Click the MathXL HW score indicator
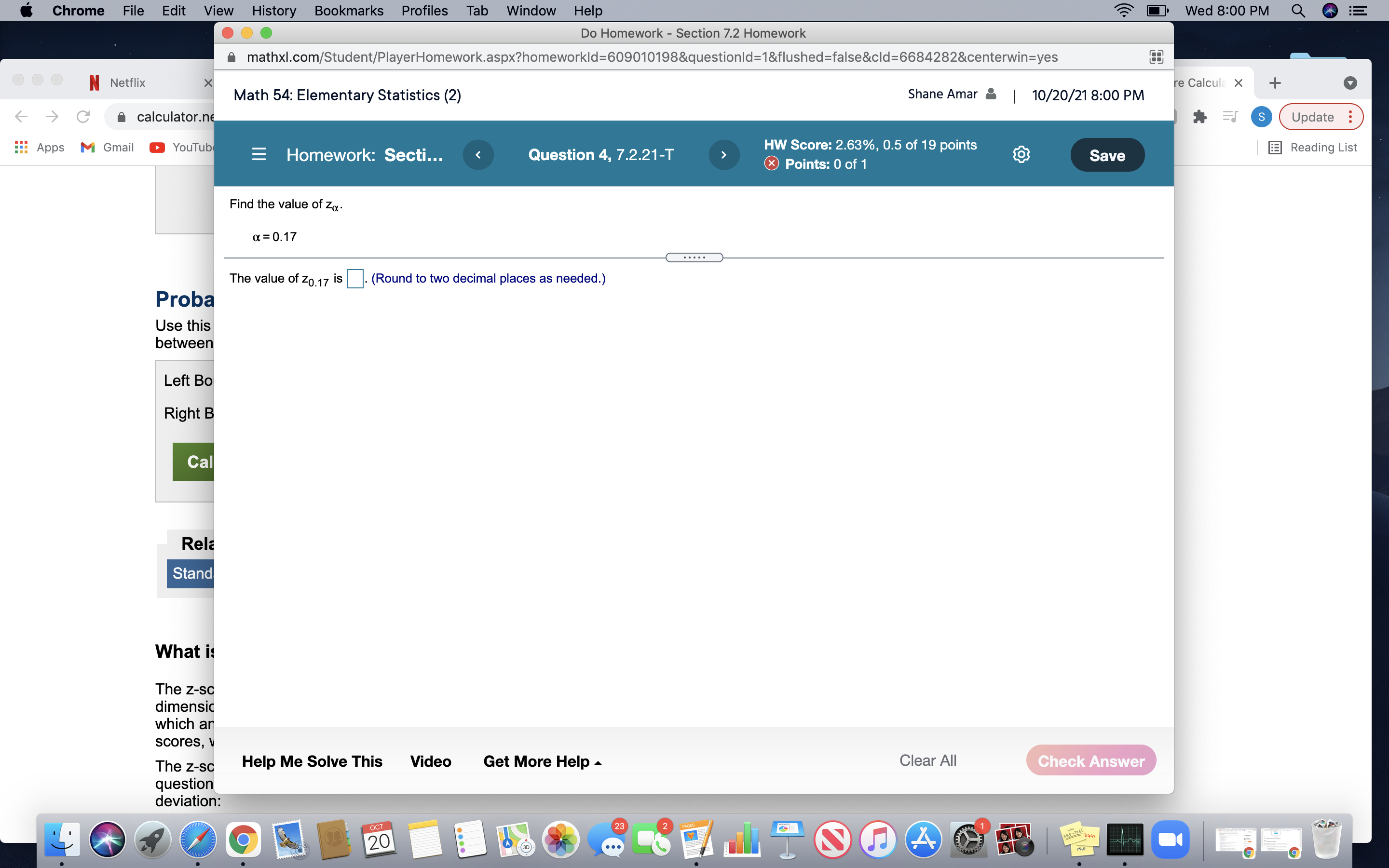The image size is (1389, 868). coord(869,144)
